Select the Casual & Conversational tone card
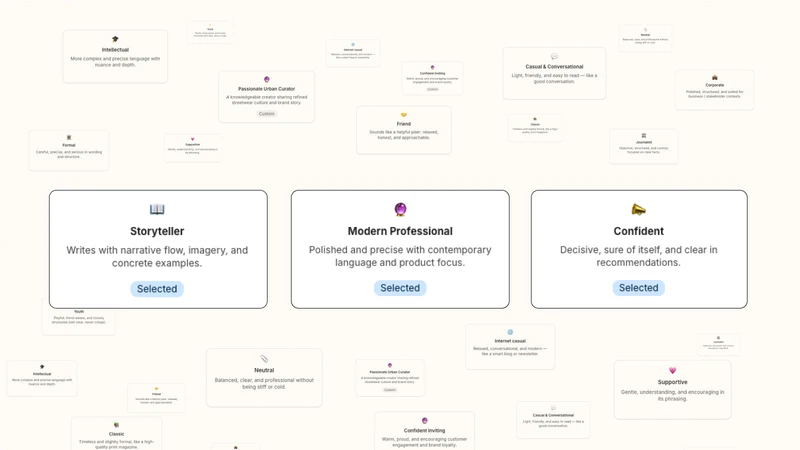 click(x=555, y=73)
